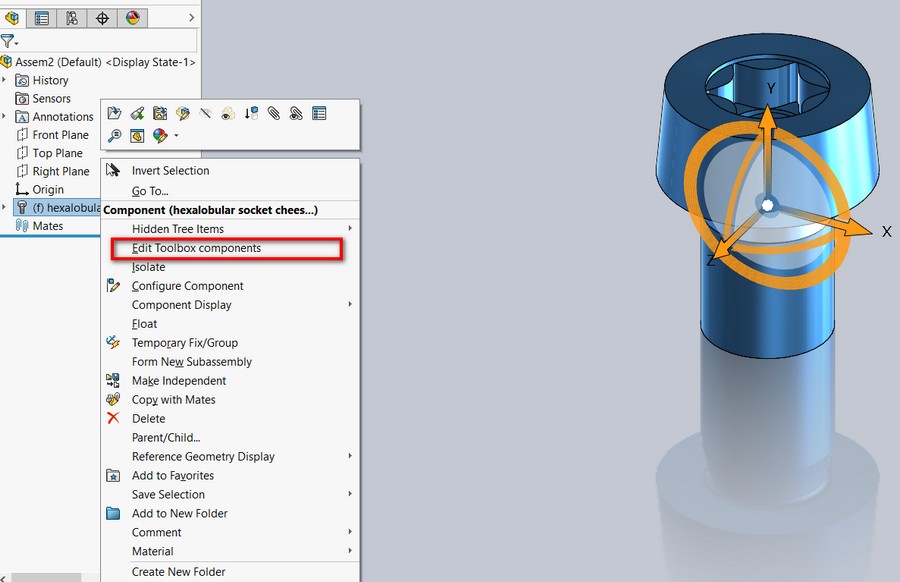Open Hidden Tree Items submenu

click(x=230, y=229)
